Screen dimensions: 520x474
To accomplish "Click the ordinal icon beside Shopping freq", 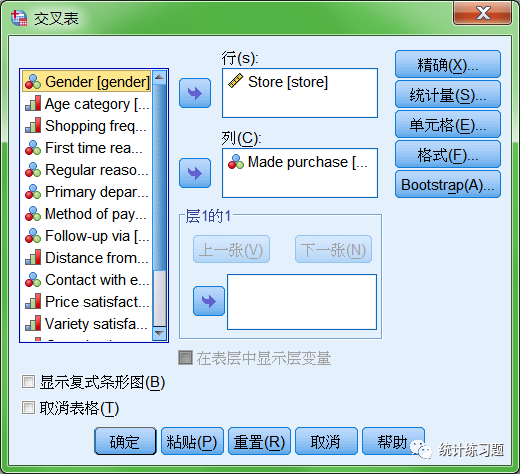I will tap(33, 126).
